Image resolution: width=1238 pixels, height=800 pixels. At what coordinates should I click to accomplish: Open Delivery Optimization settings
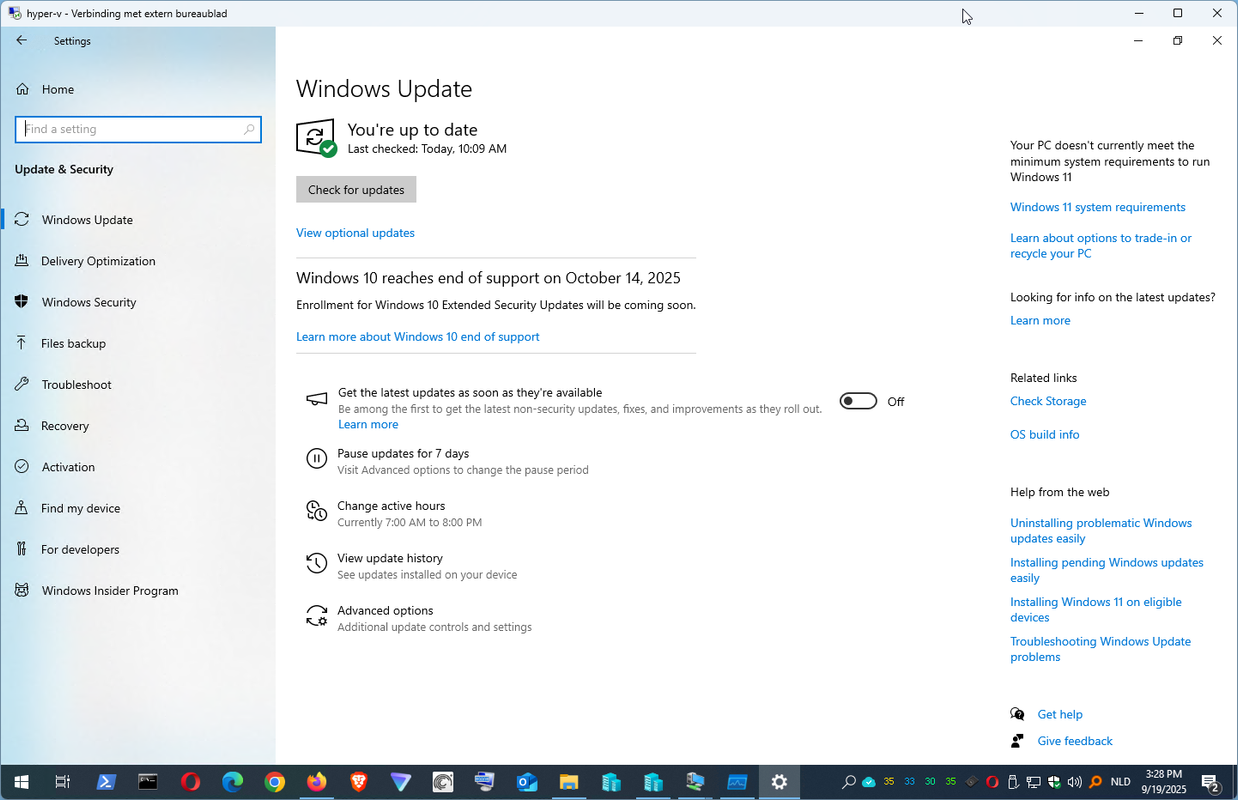98,261
